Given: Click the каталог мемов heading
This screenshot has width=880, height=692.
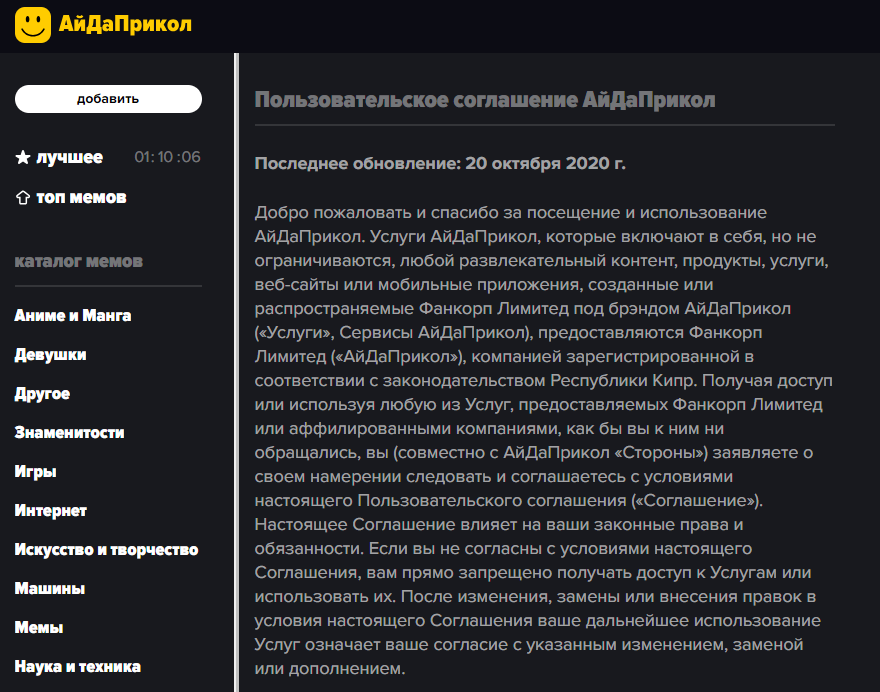Looking at the screenshot, I should (79, 262).
